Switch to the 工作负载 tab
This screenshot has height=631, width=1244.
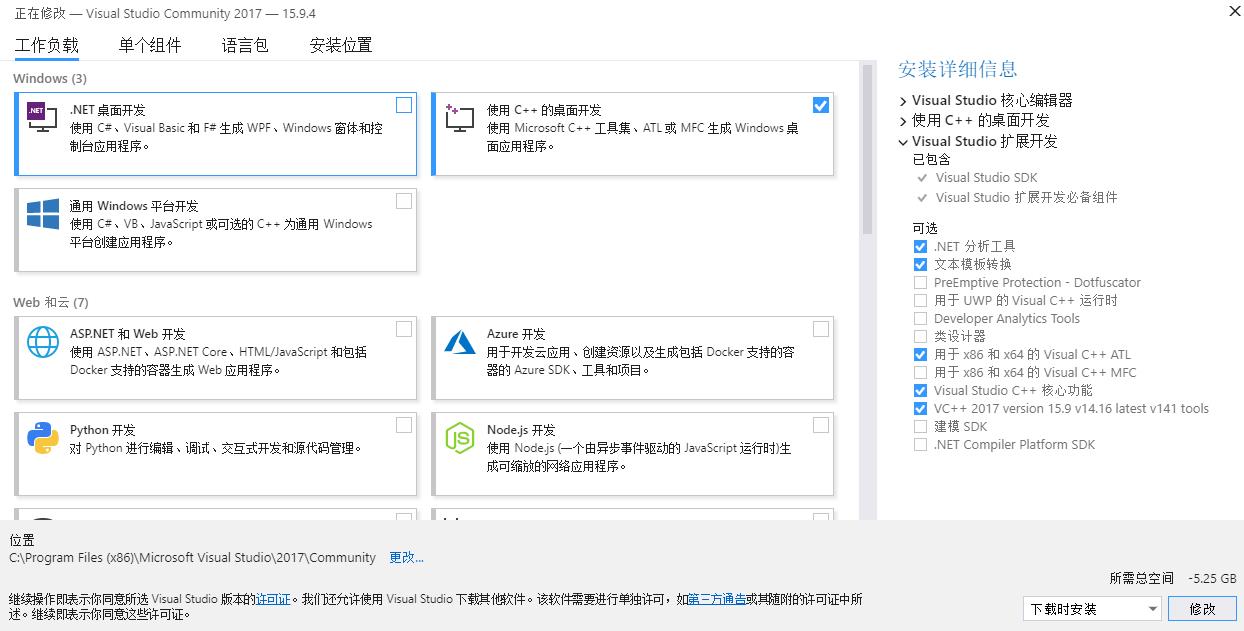[x=46, y=45]
